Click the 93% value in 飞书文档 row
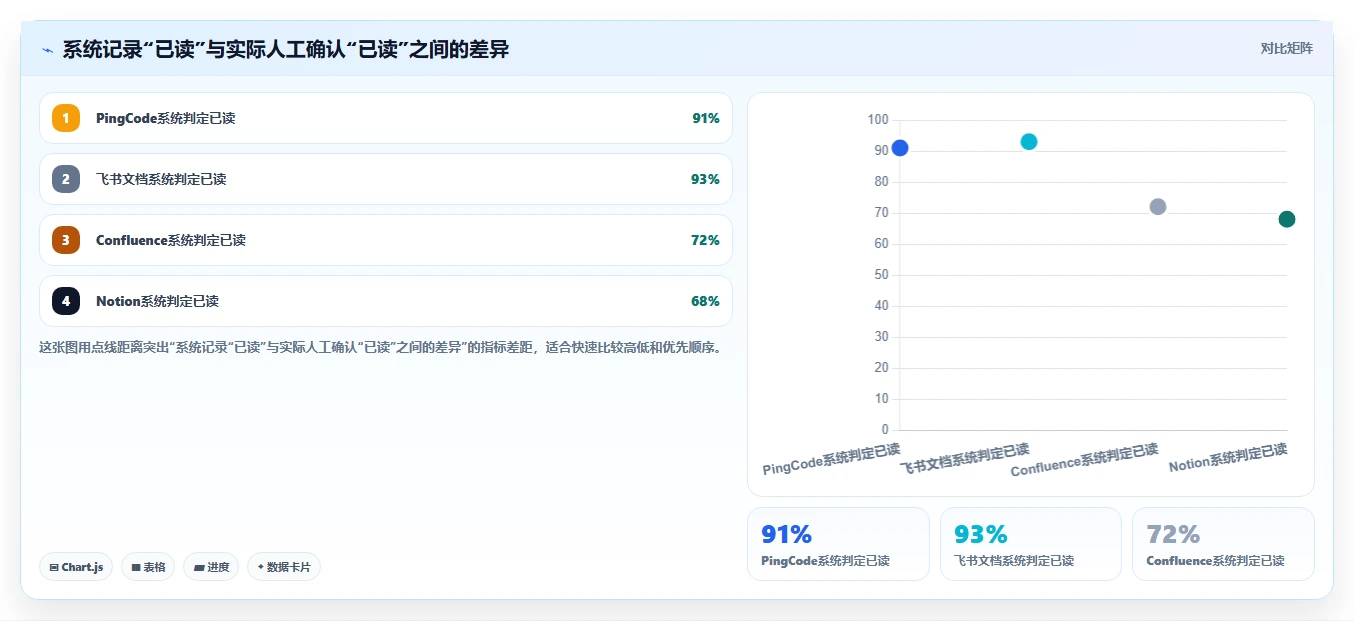 [705, 179]
